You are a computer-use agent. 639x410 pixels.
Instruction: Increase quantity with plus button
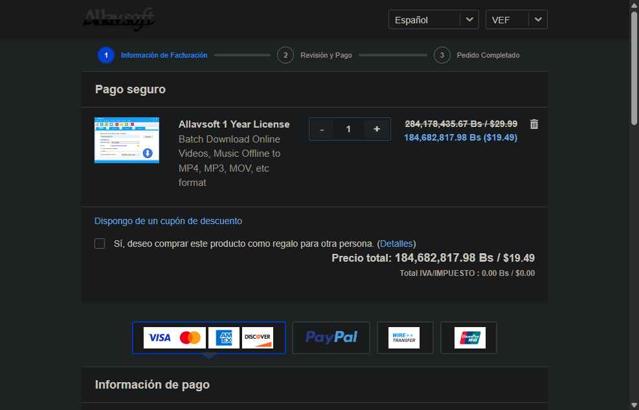pos(377,129)
